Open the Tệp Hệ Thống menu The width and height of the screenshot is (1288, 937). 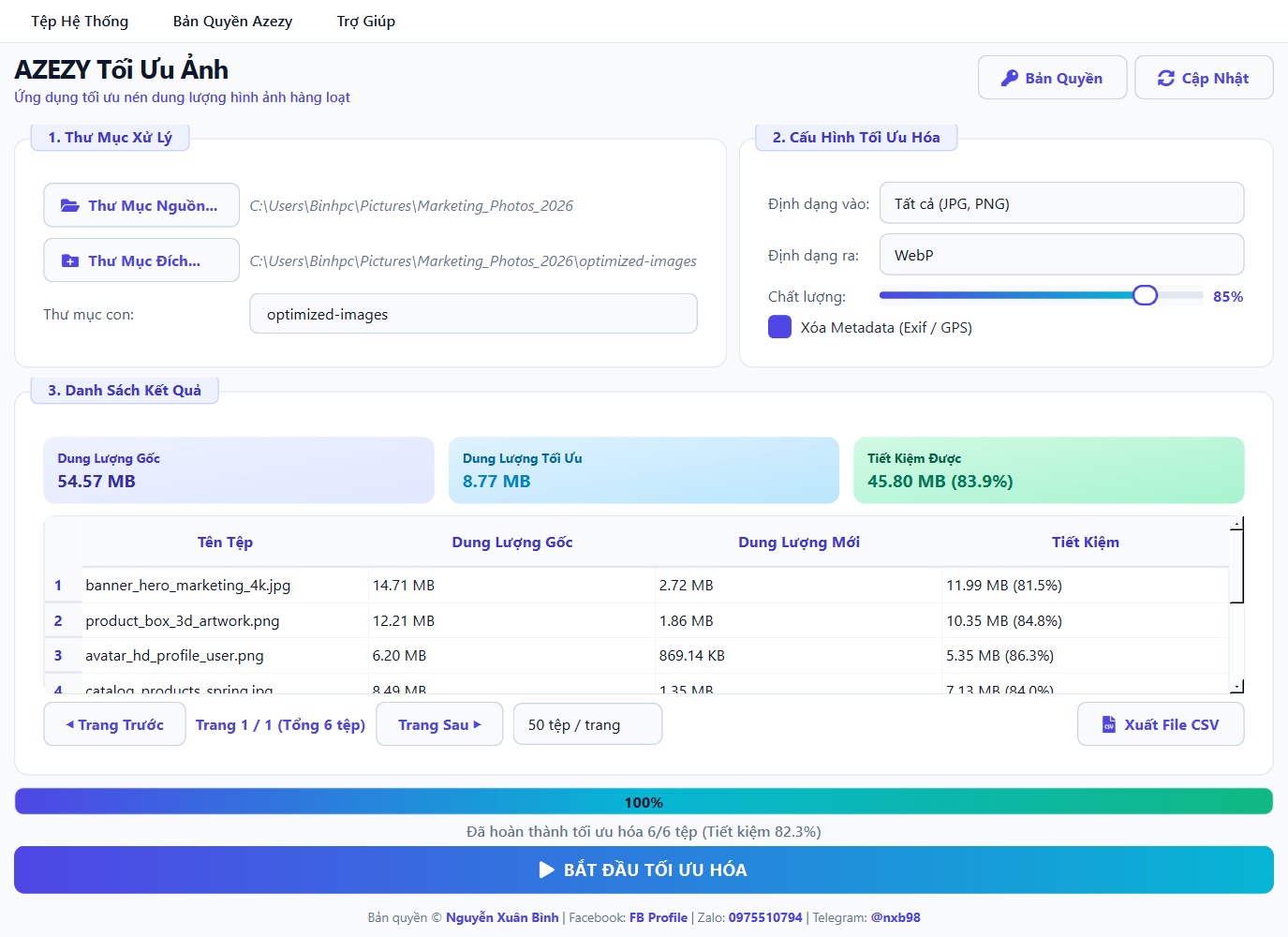tap(80, 21)
